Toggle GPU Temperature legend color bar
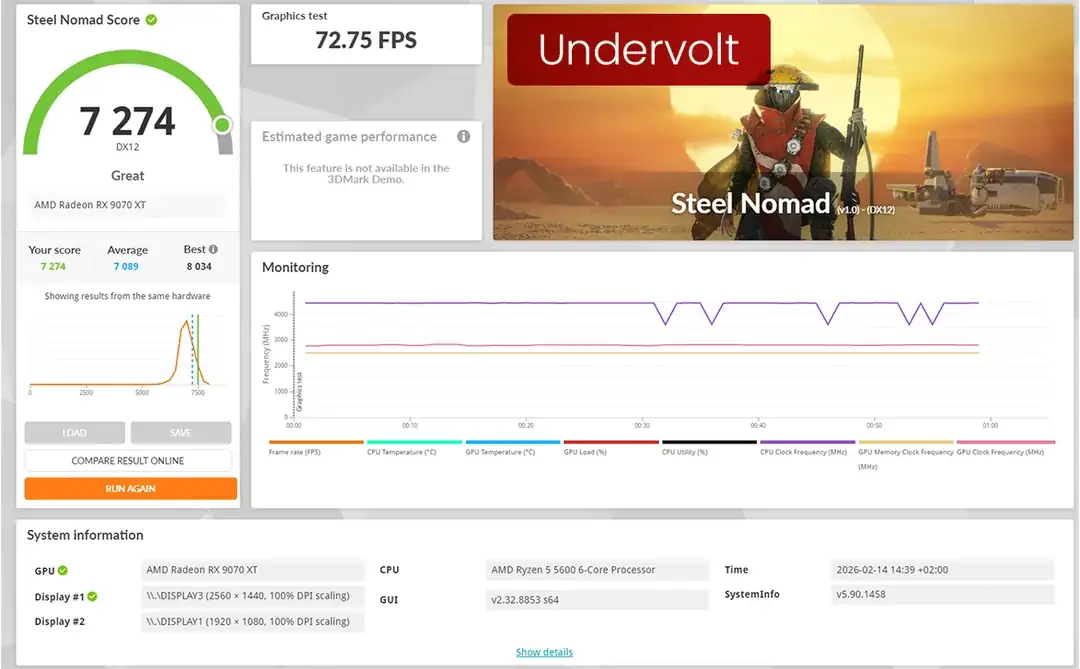The width and height of the screenshot is (1080, 669). coord(513,442)
